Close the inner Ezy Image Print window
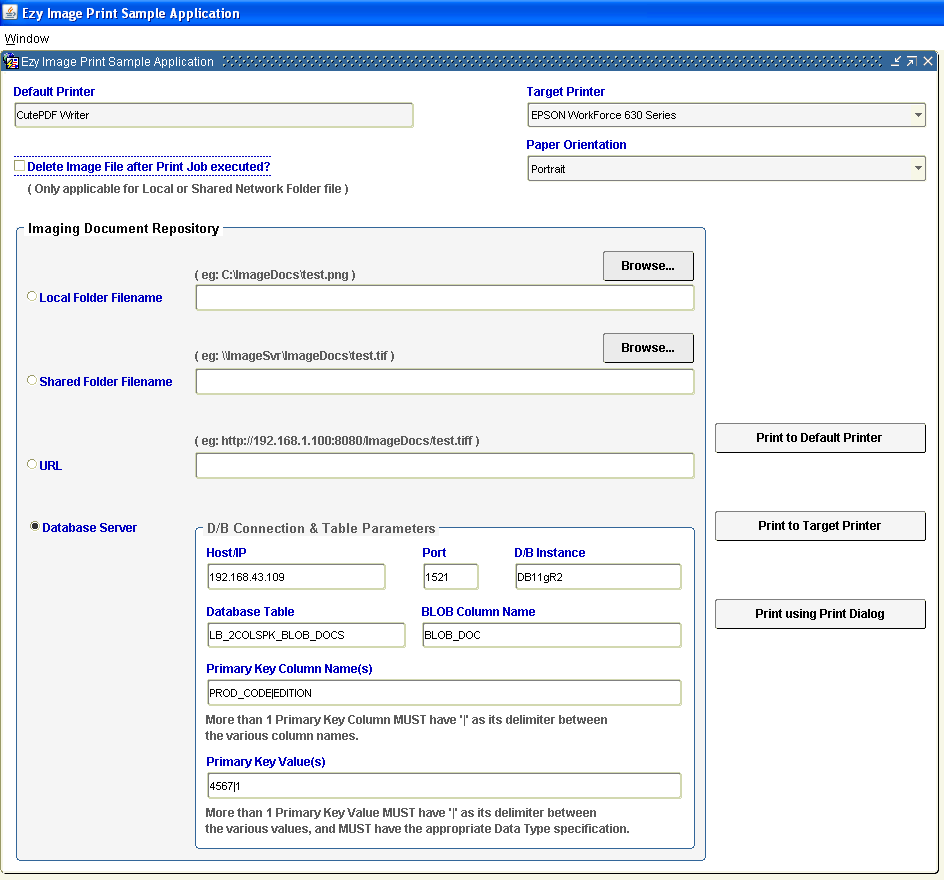This screenshot has width=944, height=880. (928, 61)
